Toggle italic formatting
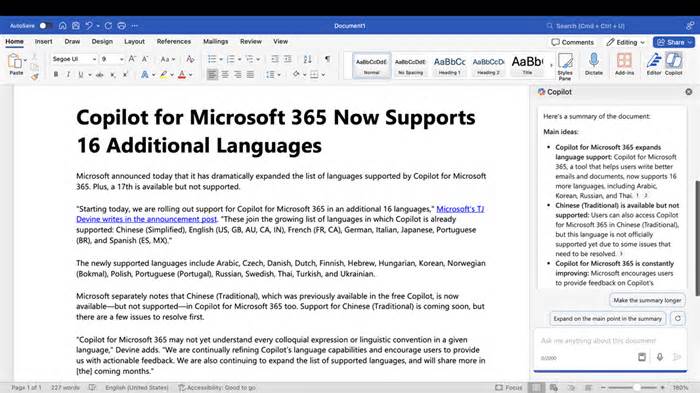 click(68, 75)
